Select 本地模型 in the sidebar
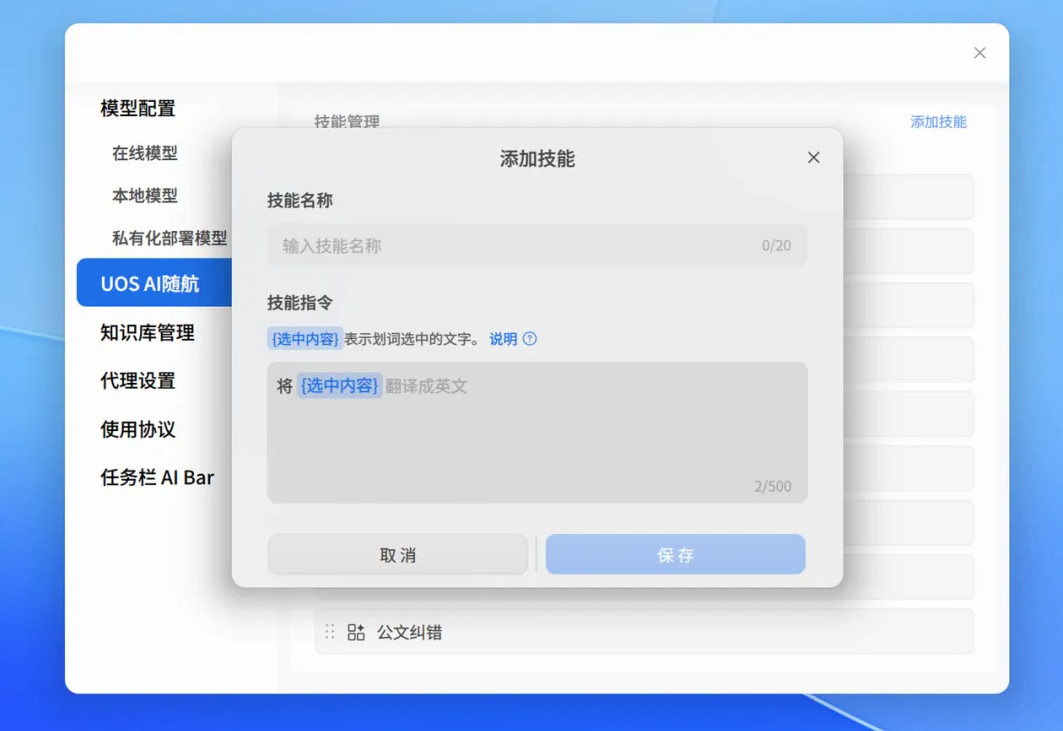This screenshot has height=731, width=1063. [x=144, y=195]
